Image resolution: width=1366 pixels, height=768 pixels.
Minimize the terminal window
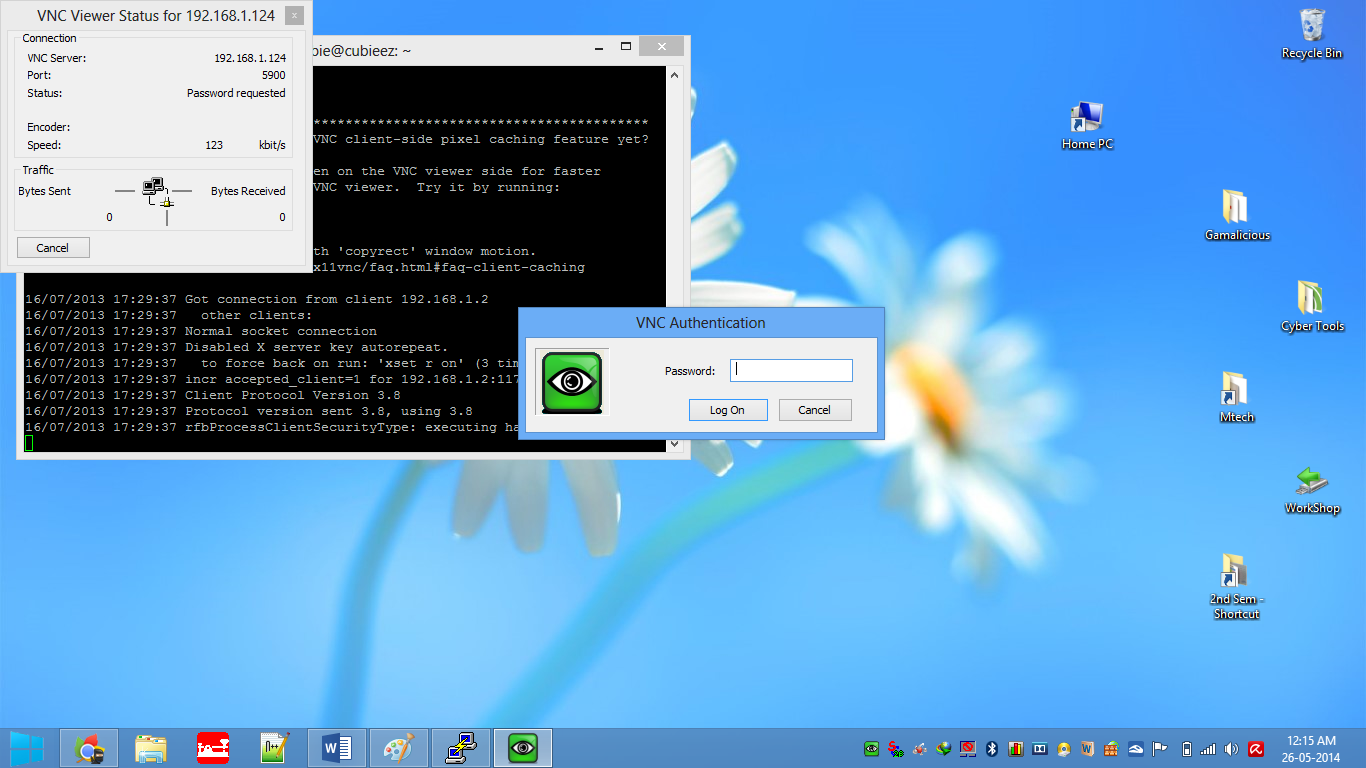coord(598,46)
